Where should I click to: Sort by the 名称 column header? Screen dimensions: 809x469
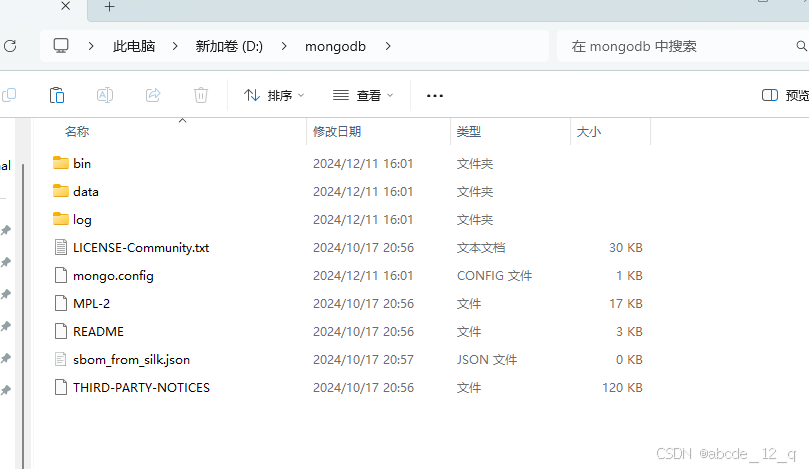point(77,132)
